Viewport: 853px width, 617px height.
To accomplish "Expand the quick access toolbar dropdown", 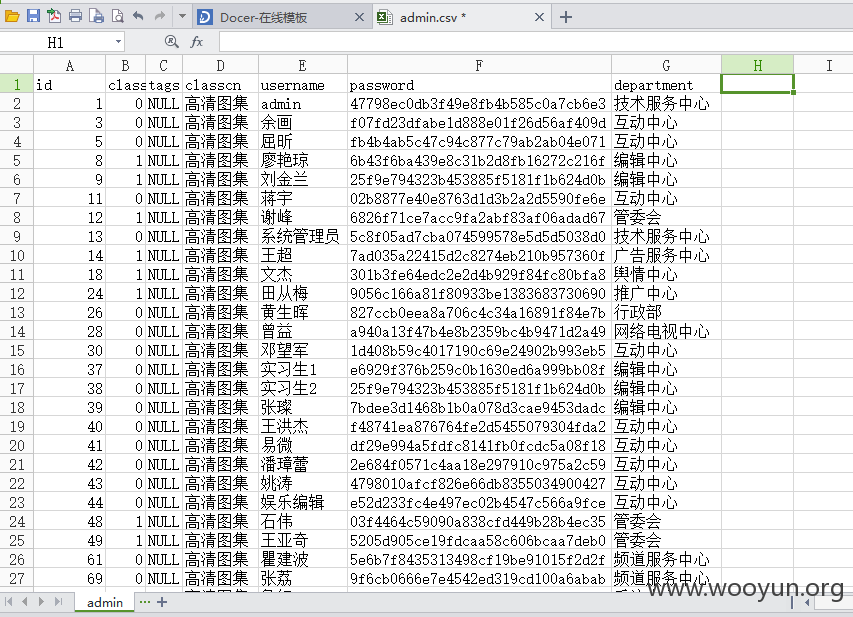I will [182, 16].
